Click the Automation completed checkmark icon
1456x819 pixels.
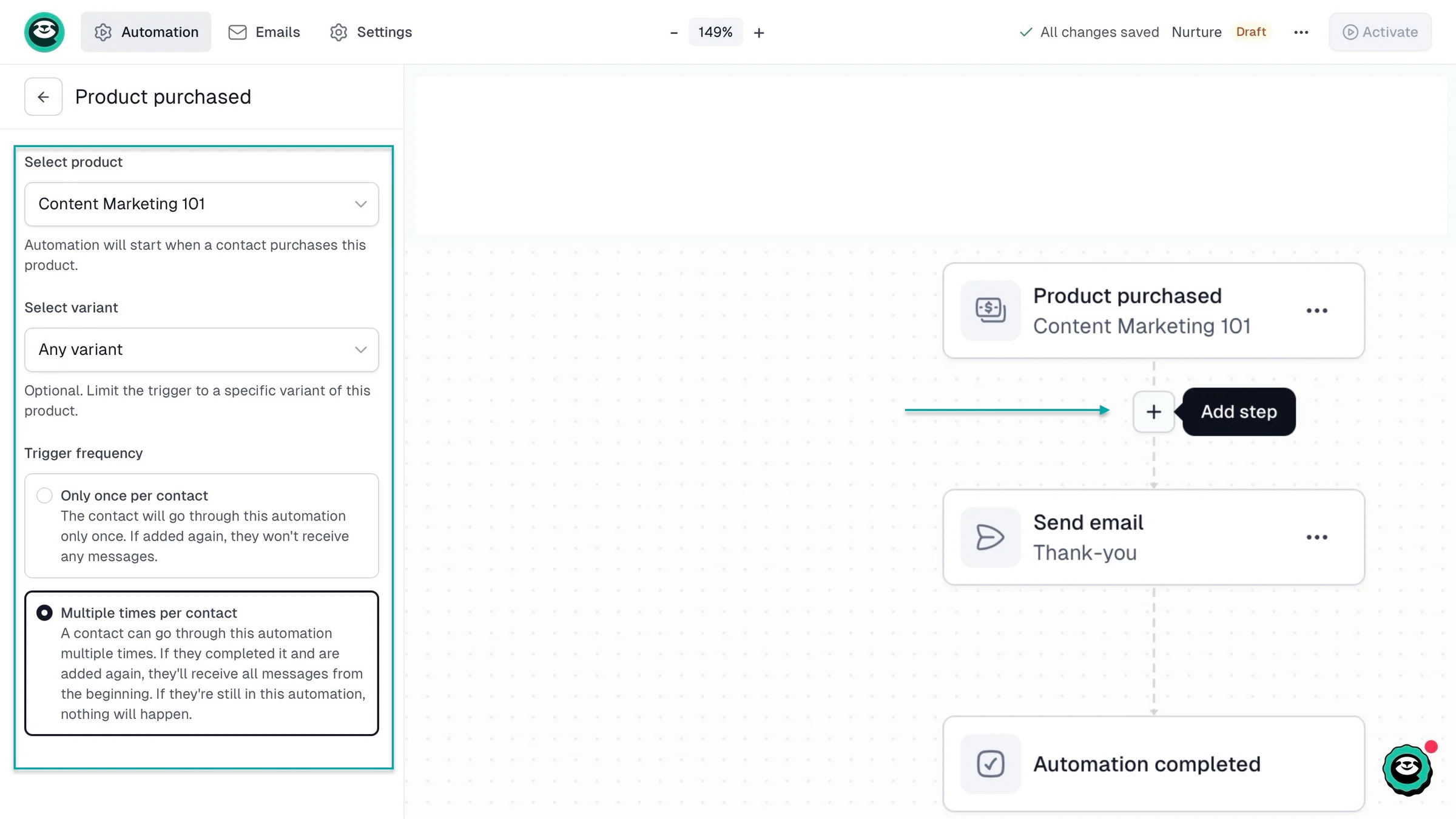coord(990,764)
